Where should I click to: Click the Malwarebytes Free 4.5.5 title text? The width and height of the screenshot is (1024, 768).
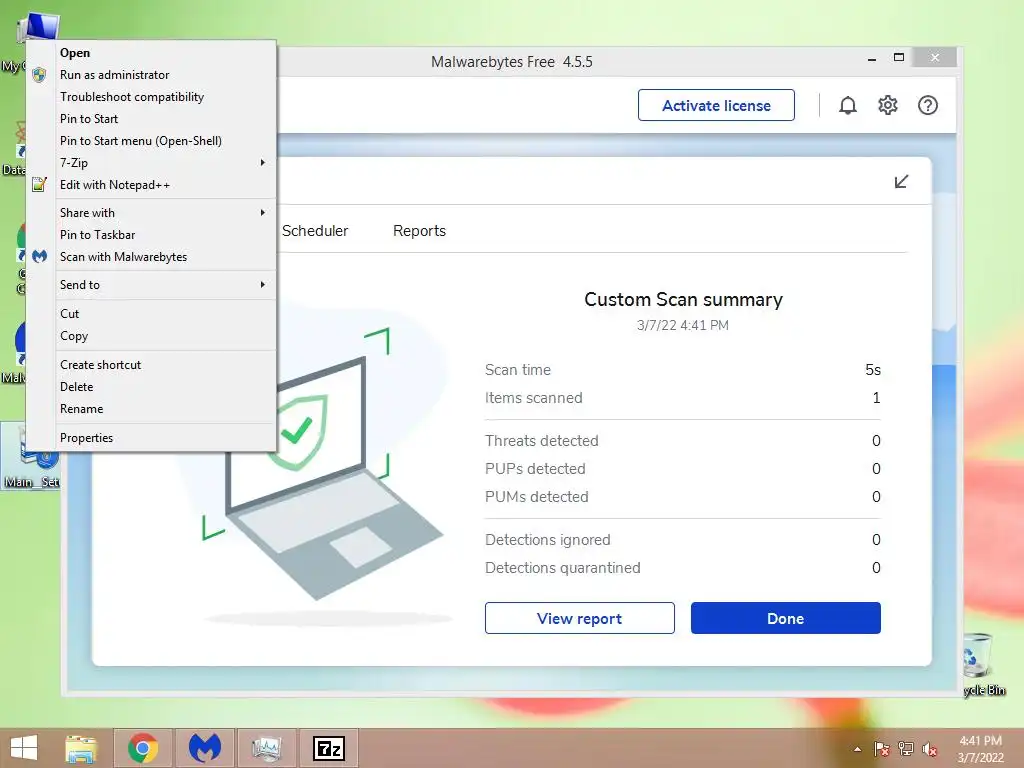tap(511, 62)
